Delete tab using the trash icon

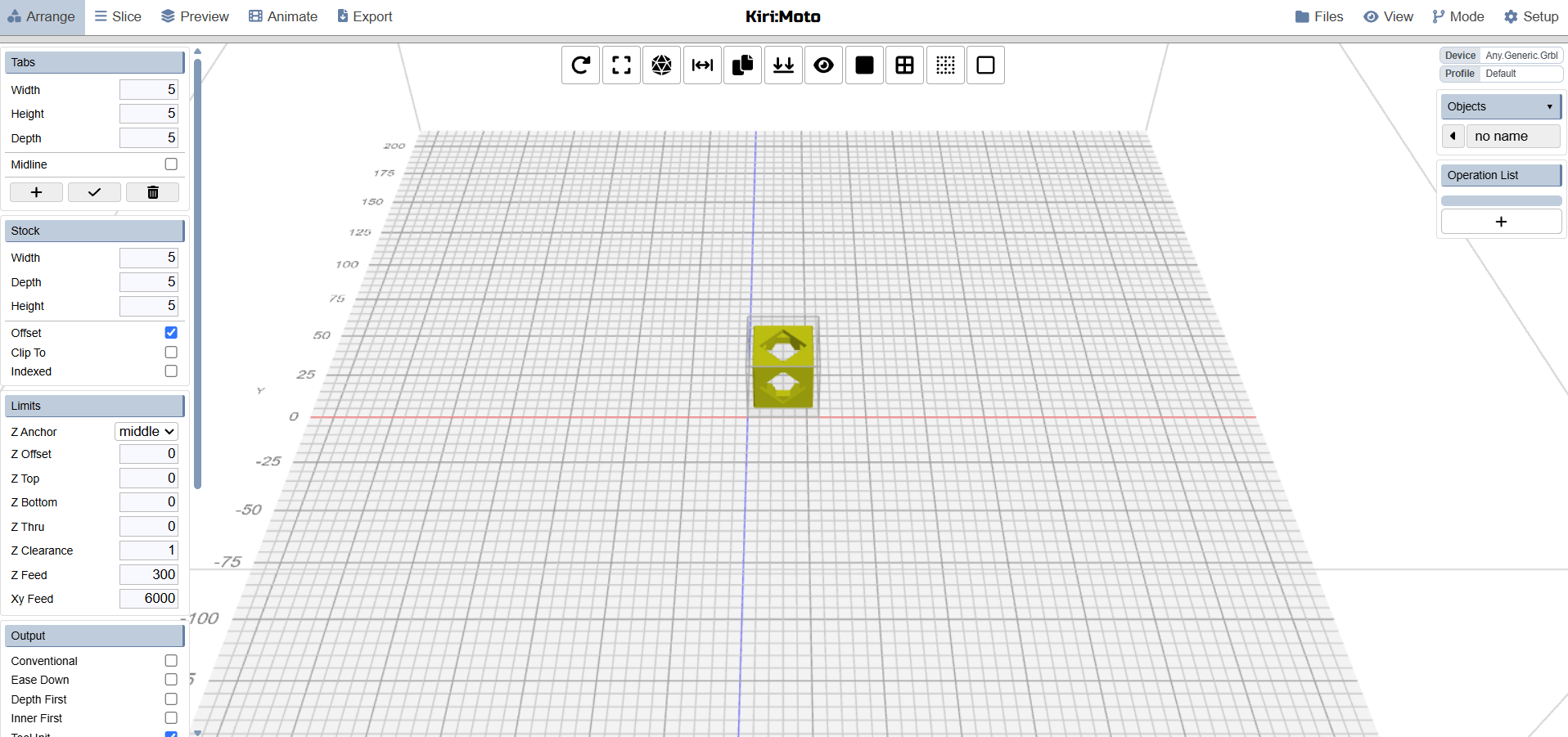click(x=152, y=192)
